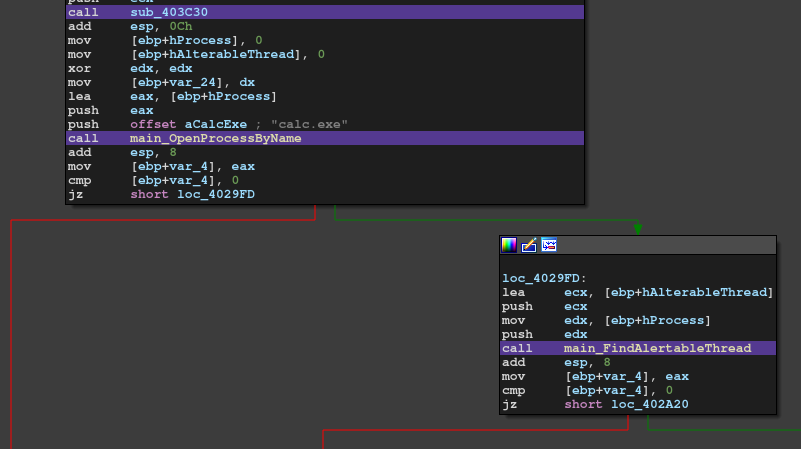Click 'mov edx, [ebp+hProcess]' line
Screen dimensions: 801x449
(606, 320)
